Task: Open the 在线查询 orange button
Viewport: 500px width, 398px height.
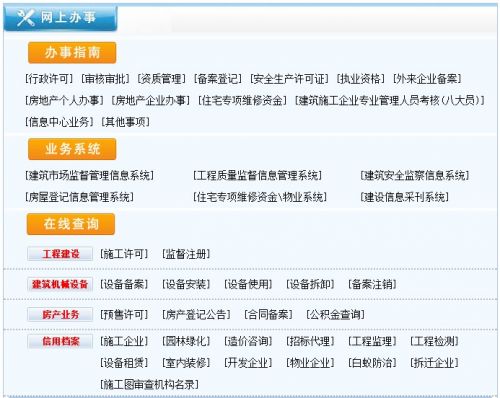Action: click(71, 224)
